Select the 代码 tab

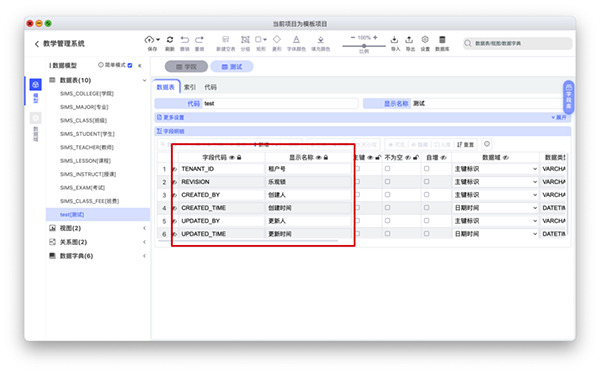[x=210, y=87]
